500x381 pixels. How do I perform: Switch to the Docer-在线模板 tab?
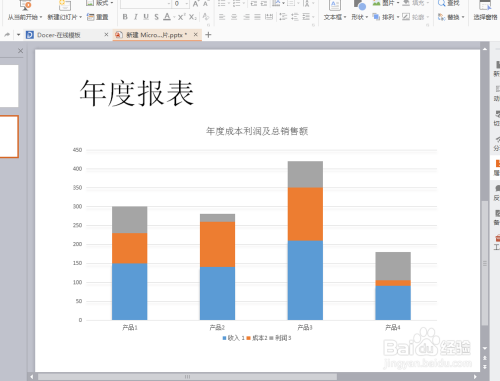pos(59,35)
